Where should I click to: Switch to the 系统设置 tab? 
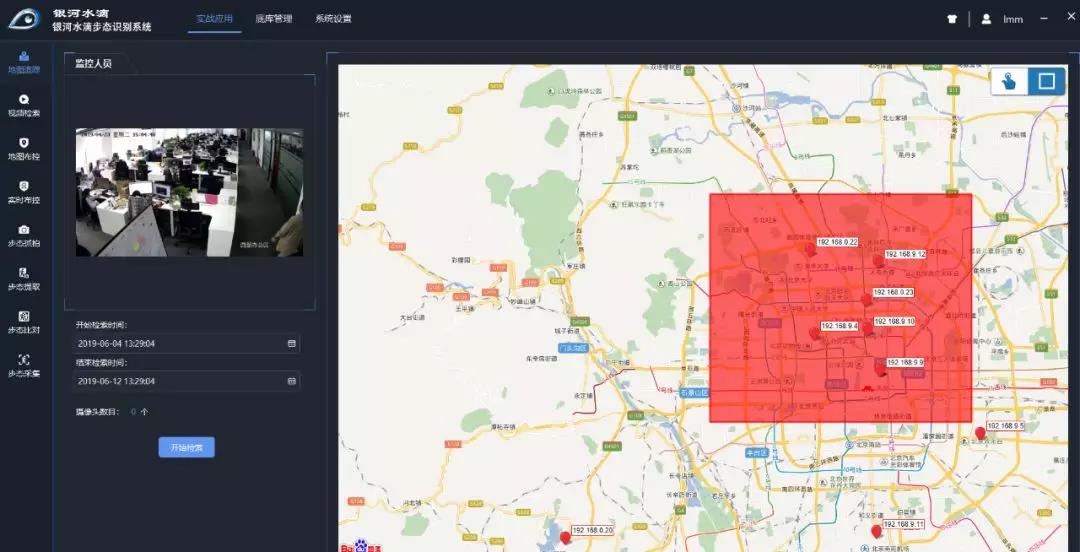tap(333, 19)
